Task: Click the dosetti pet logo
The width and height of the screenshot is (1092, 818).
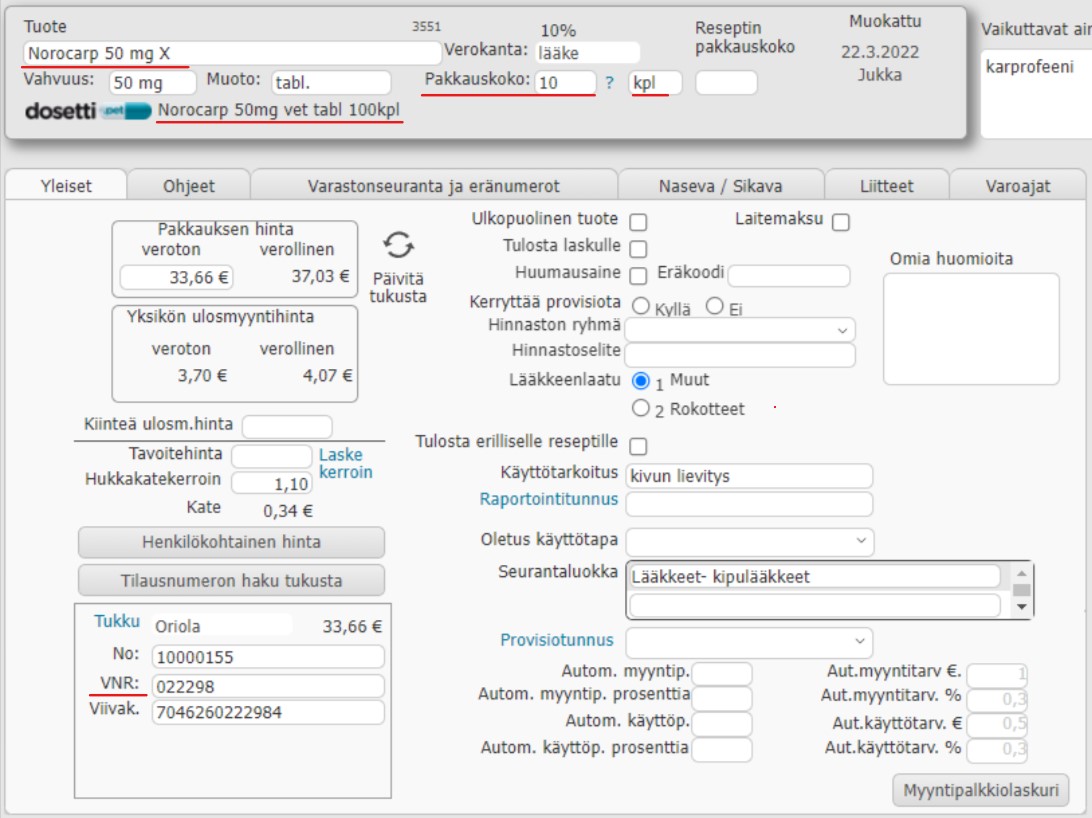Action: click(x=88, y=111)
